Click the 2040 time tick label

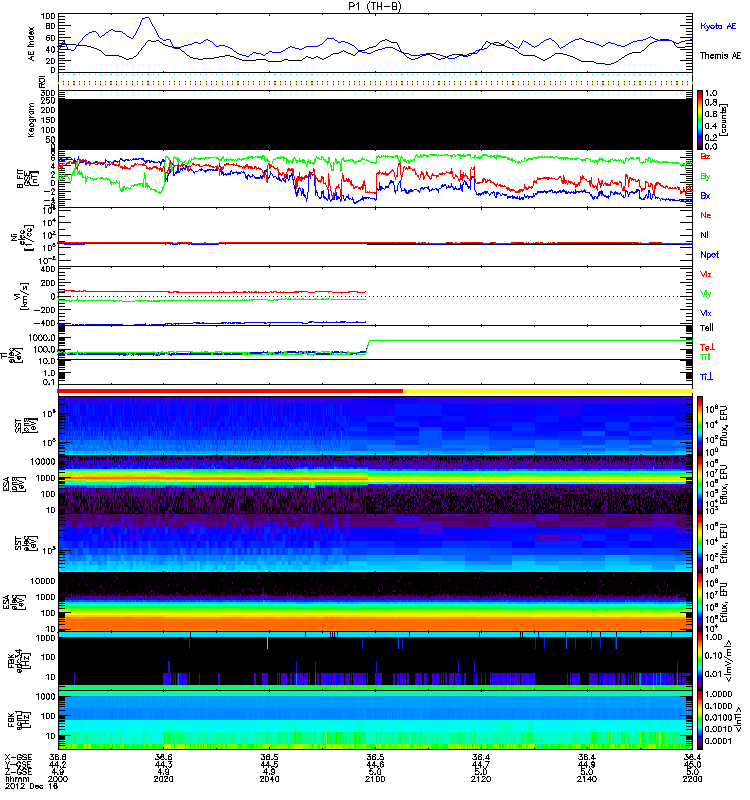269,779
